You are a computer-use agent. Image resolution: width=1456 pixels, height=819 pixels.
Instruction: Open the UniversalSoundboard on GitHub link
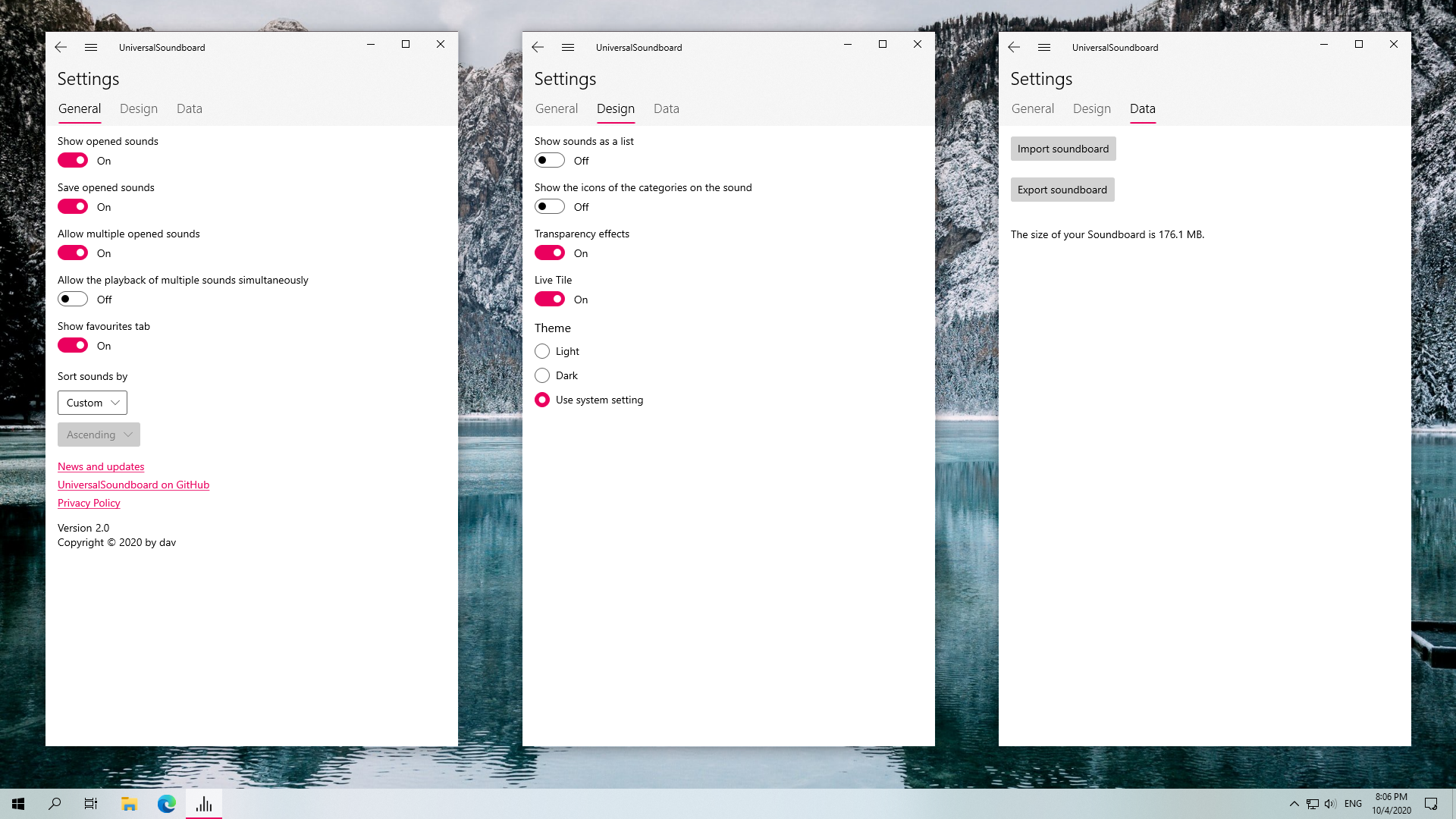(133, 485)
